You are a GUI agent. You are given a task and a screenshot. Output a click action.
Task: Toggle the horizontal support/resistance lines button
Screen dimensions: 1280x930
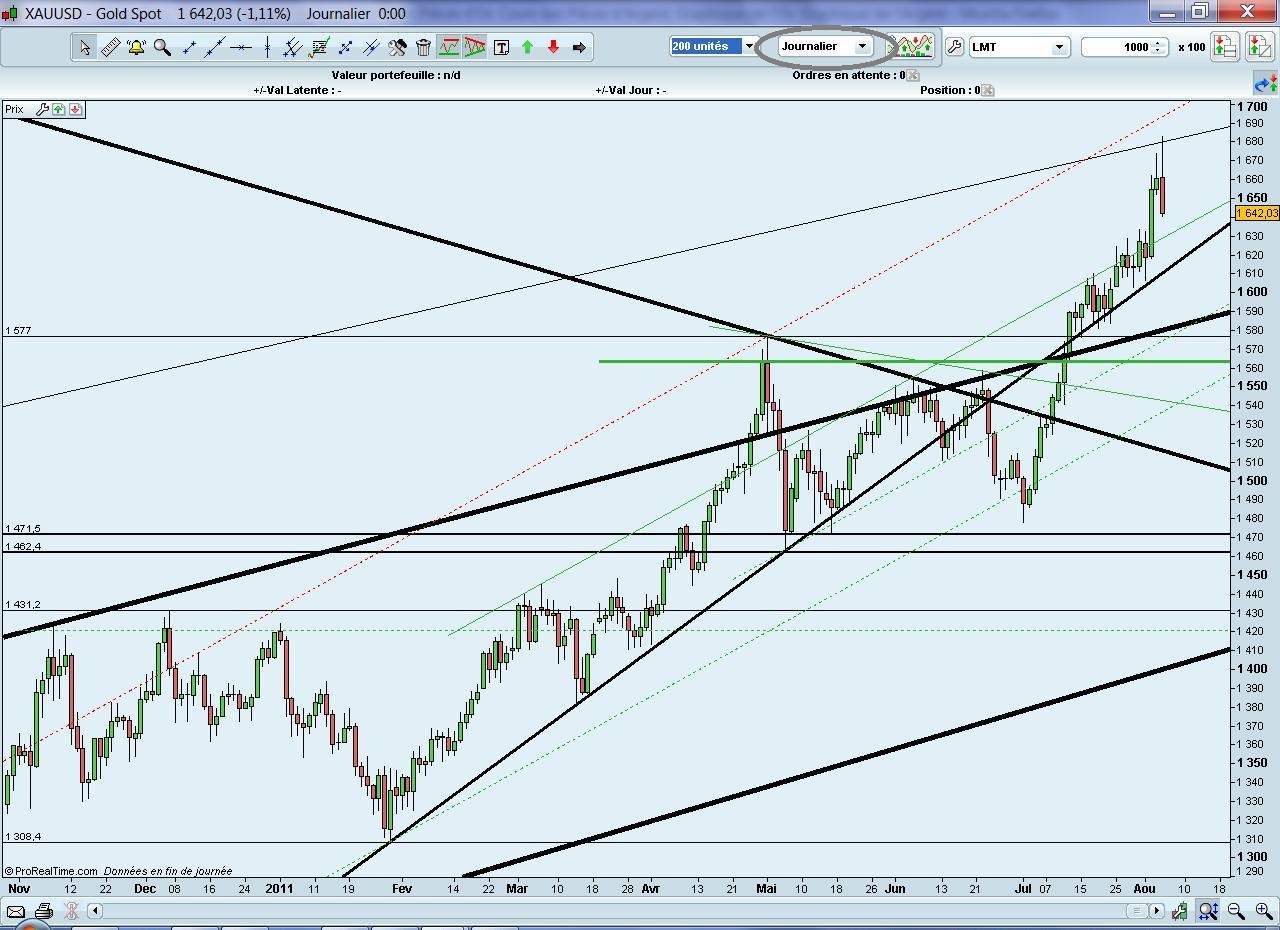449,47
